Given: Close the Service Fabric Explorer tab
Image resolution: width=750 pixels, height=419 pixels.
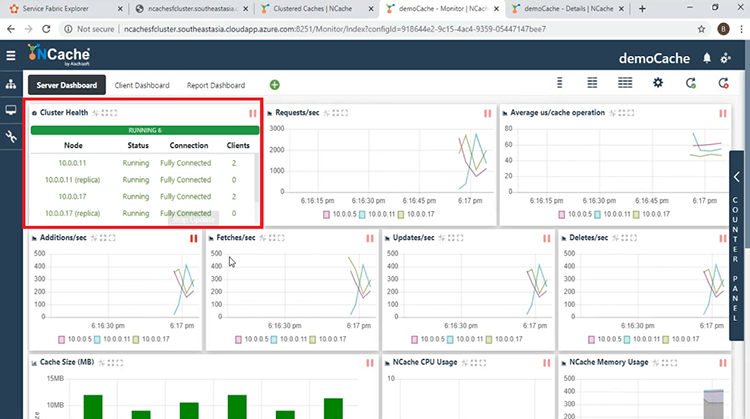Looking at the screenshot, I should [120, 9].
